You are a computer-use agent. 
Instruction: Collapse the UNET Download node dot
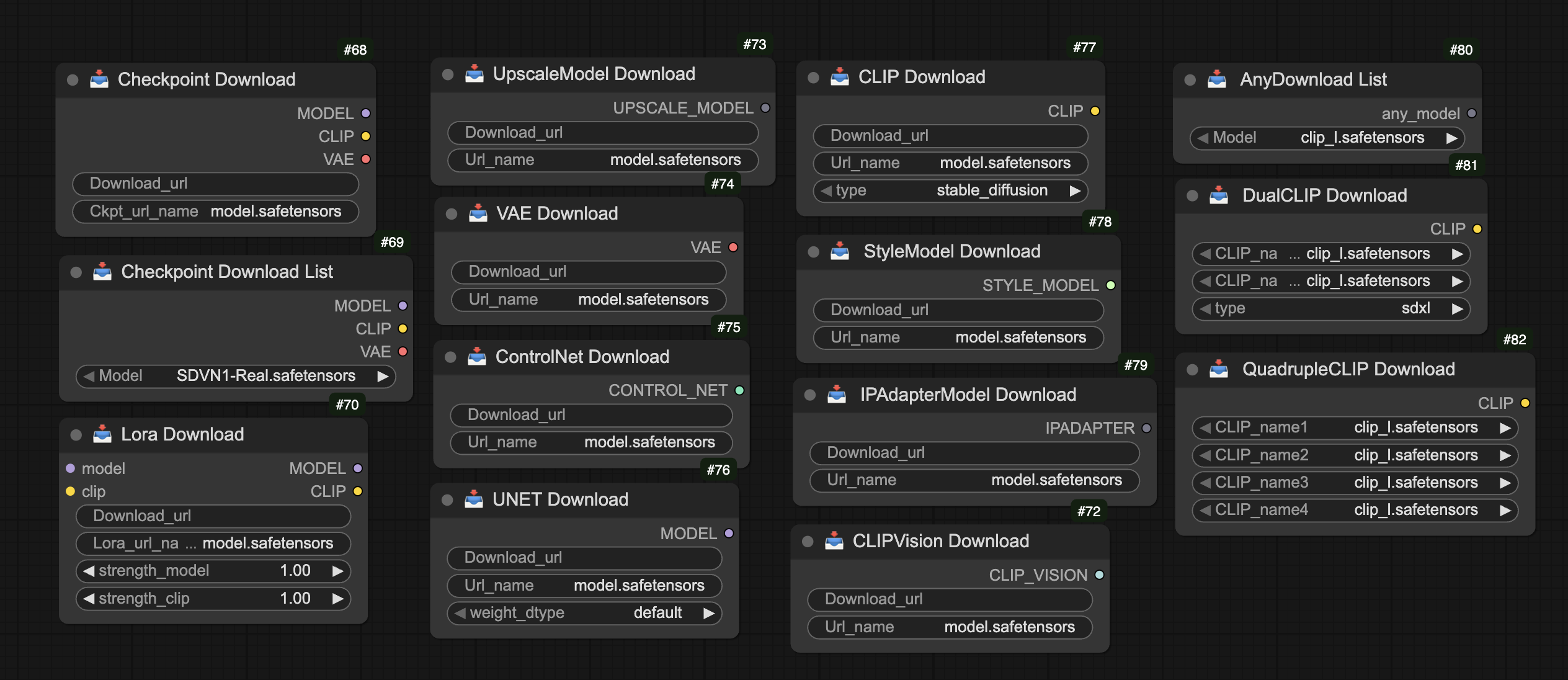447,499
